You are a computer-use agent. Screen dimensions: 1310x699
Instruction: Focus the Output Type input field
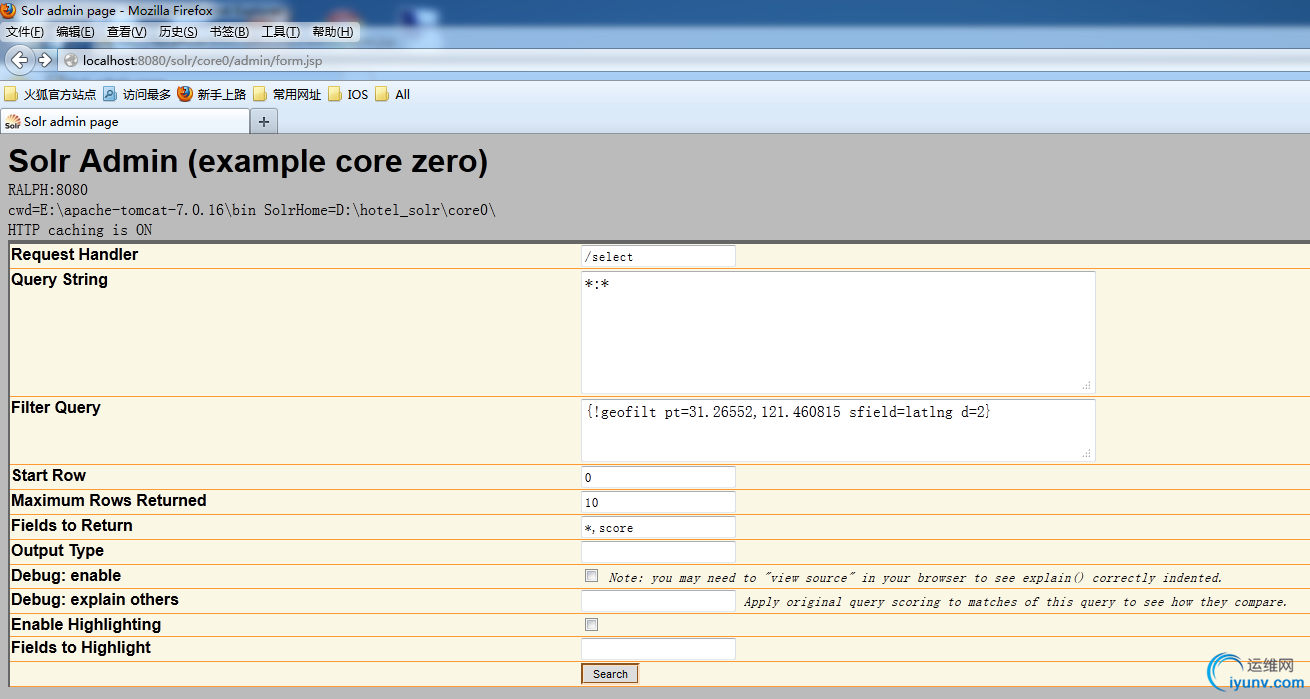658,552
